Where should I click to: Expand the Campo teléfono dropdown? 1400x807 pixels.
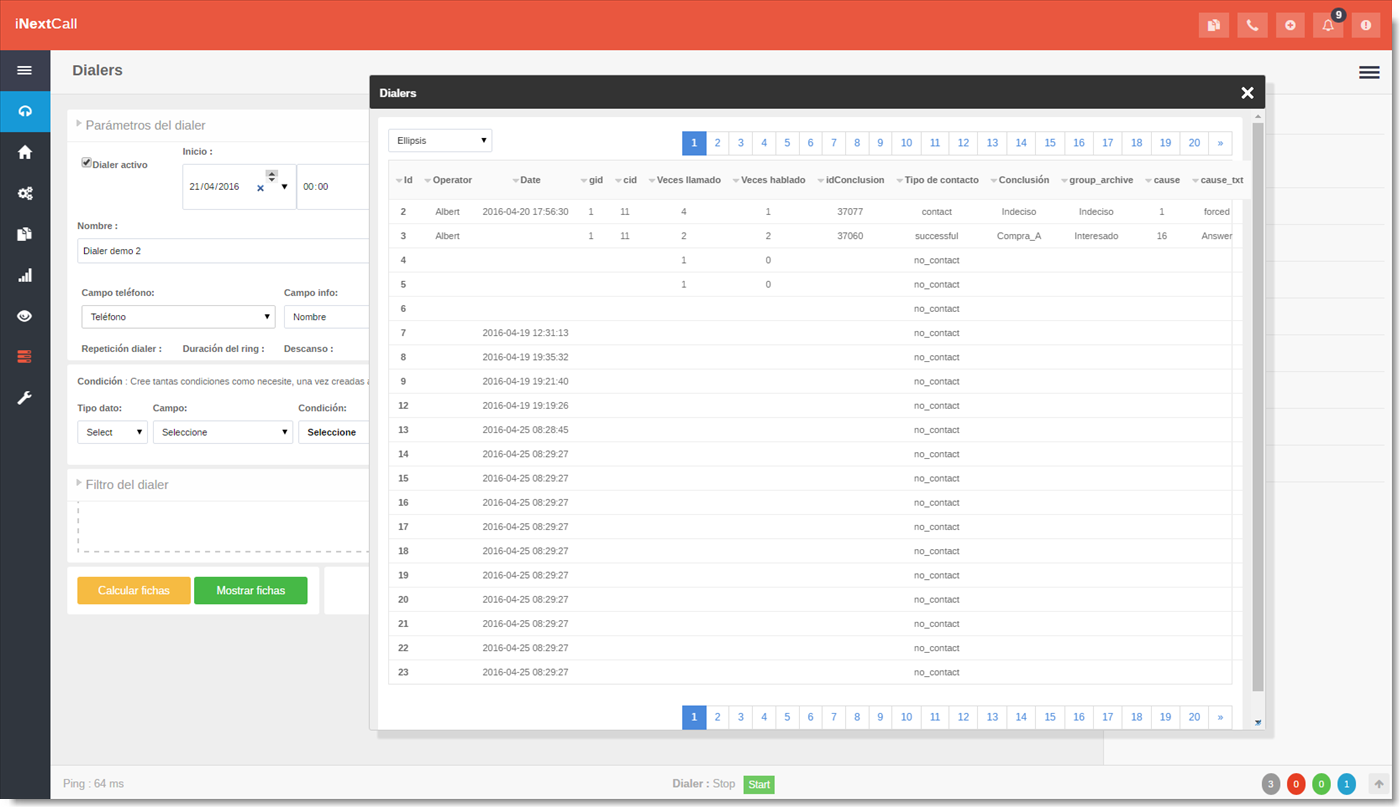click(178, 317)
